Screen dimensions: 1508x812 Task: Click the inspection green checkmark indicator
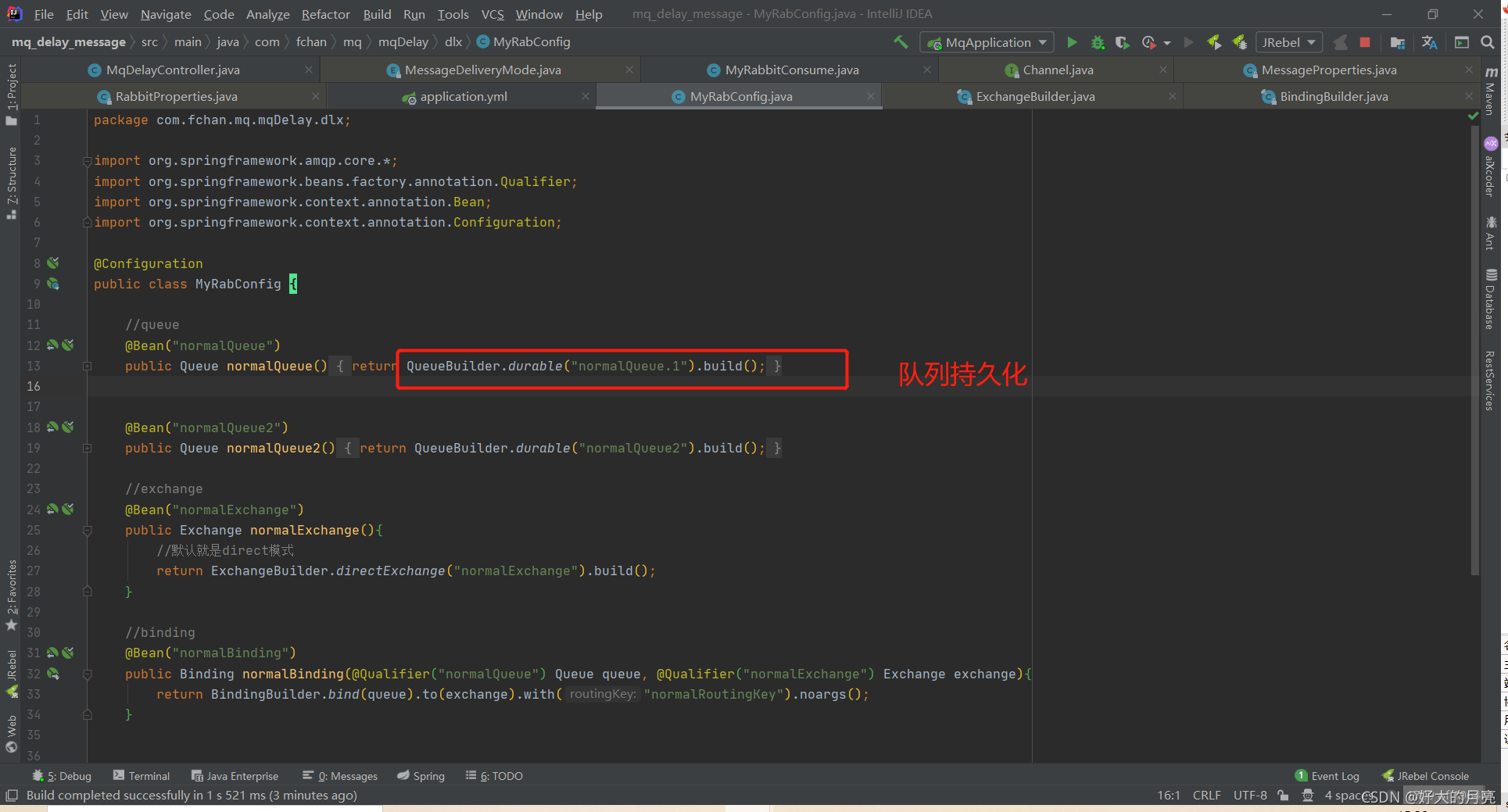[1474, 116]
